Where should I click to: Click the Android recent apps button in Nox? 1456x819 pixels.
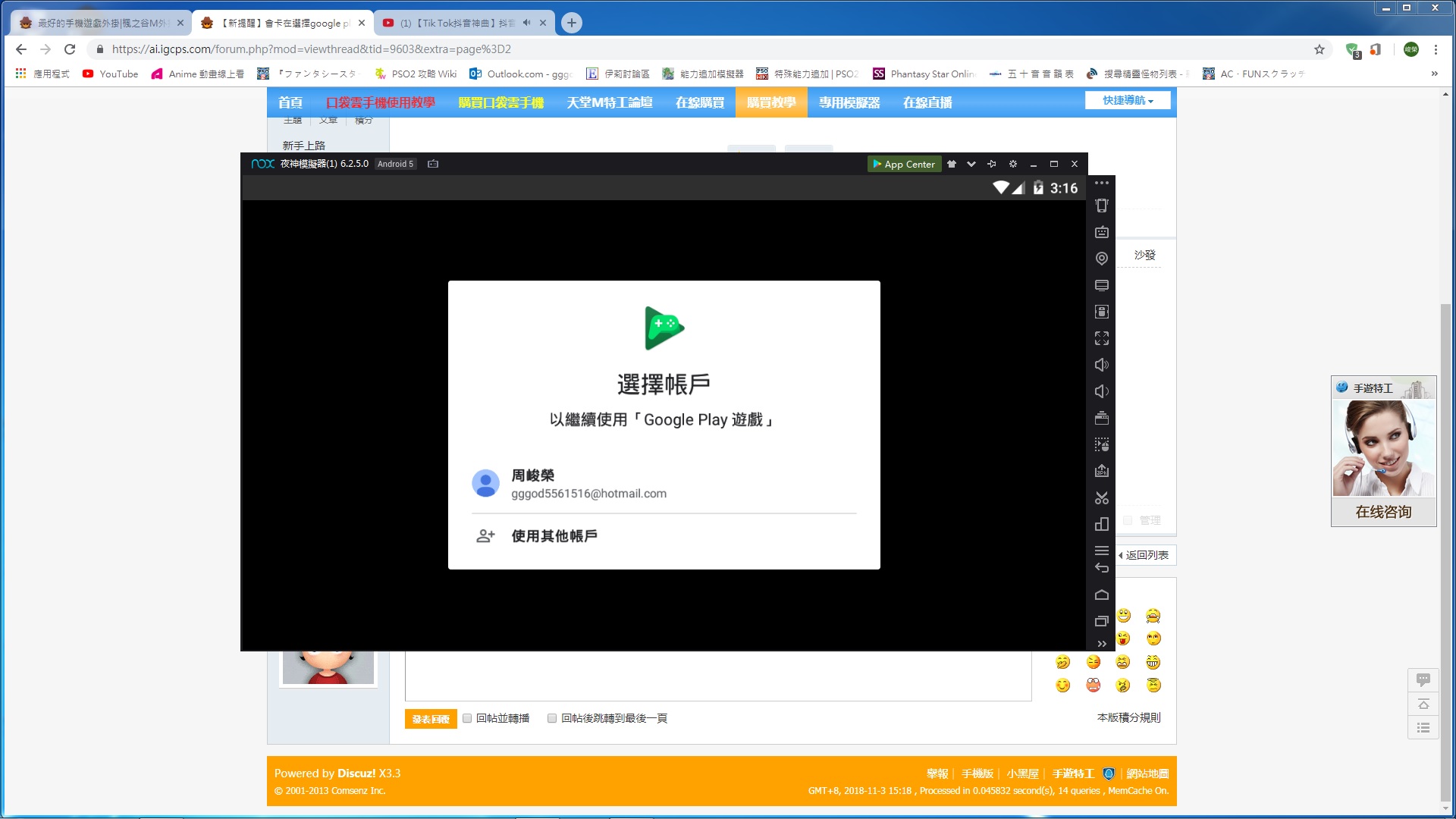[1102, 621]
